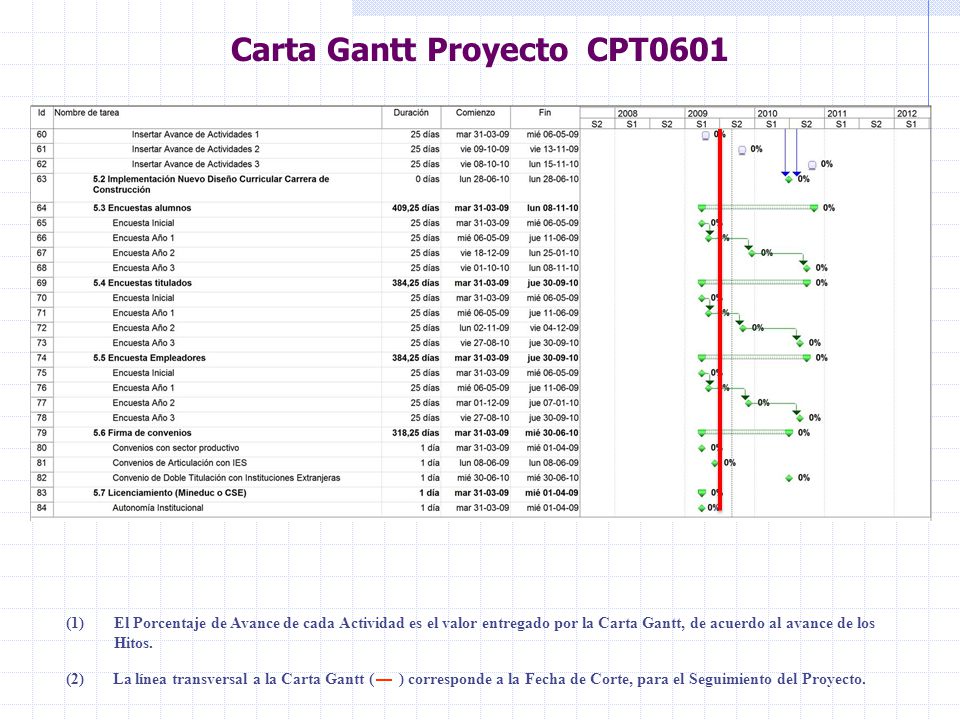Screen dimensions: 960x720
Task: Click 'Encuesta Año 1' in row 76
Action: click(x=143, y=388)
